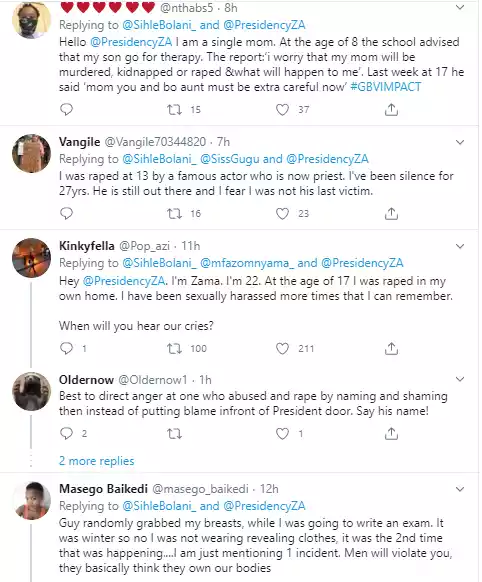Retweet Kinkyfella's tweet showing 100 retweets
This screenshot has height=582, width=482.
pos(174,348)
